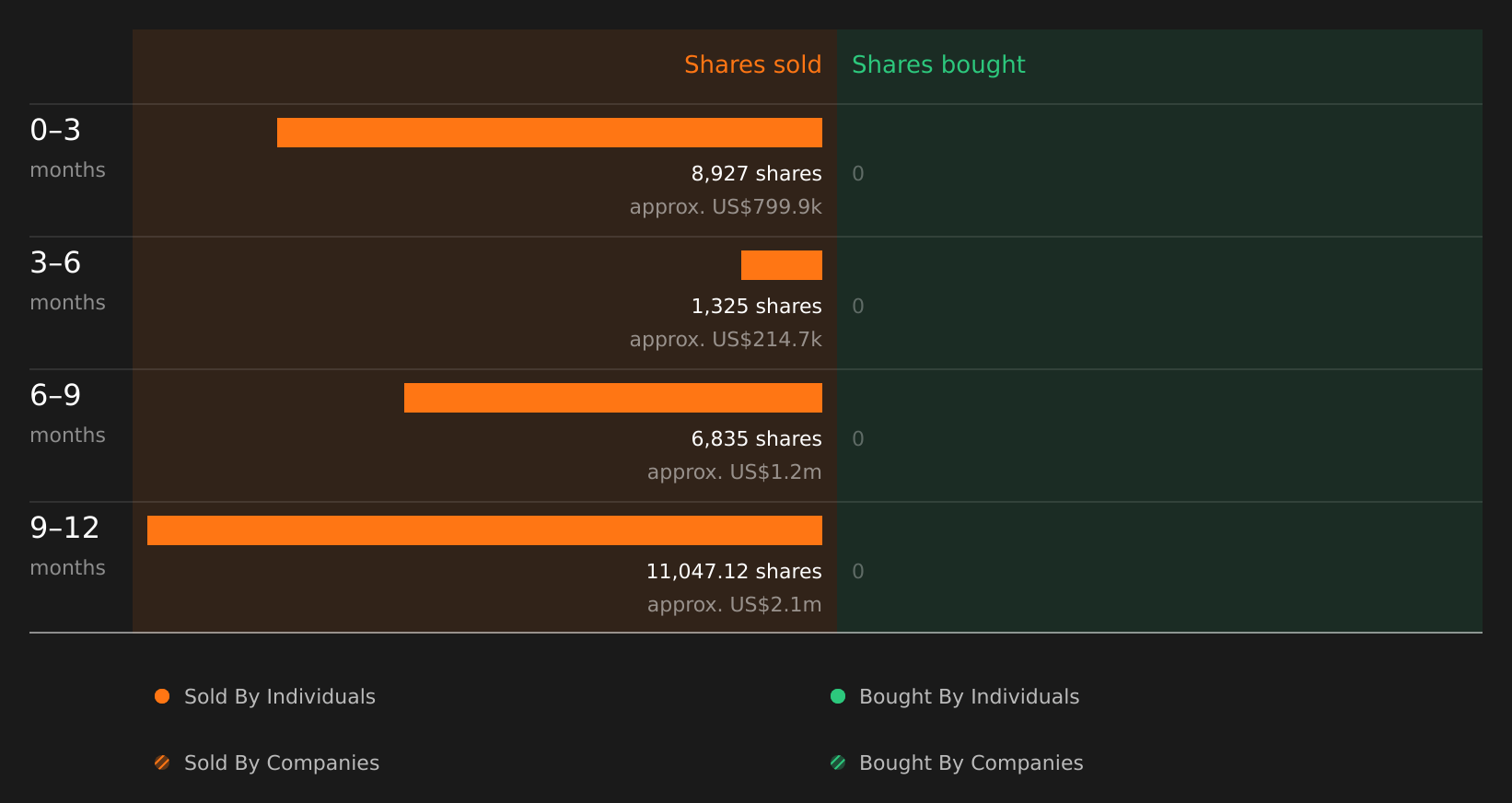Select the Shares sold column header
Image resolution: width=1512 pixels, height=803 pixels.
pyautogui.click(x=752, y=64)
